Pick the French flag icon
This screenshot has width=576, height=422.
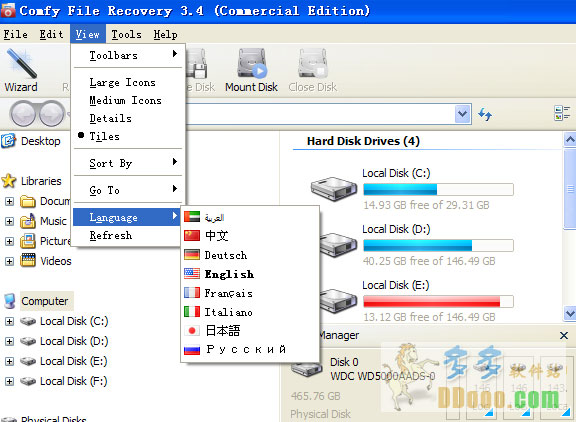pos(192,293)
